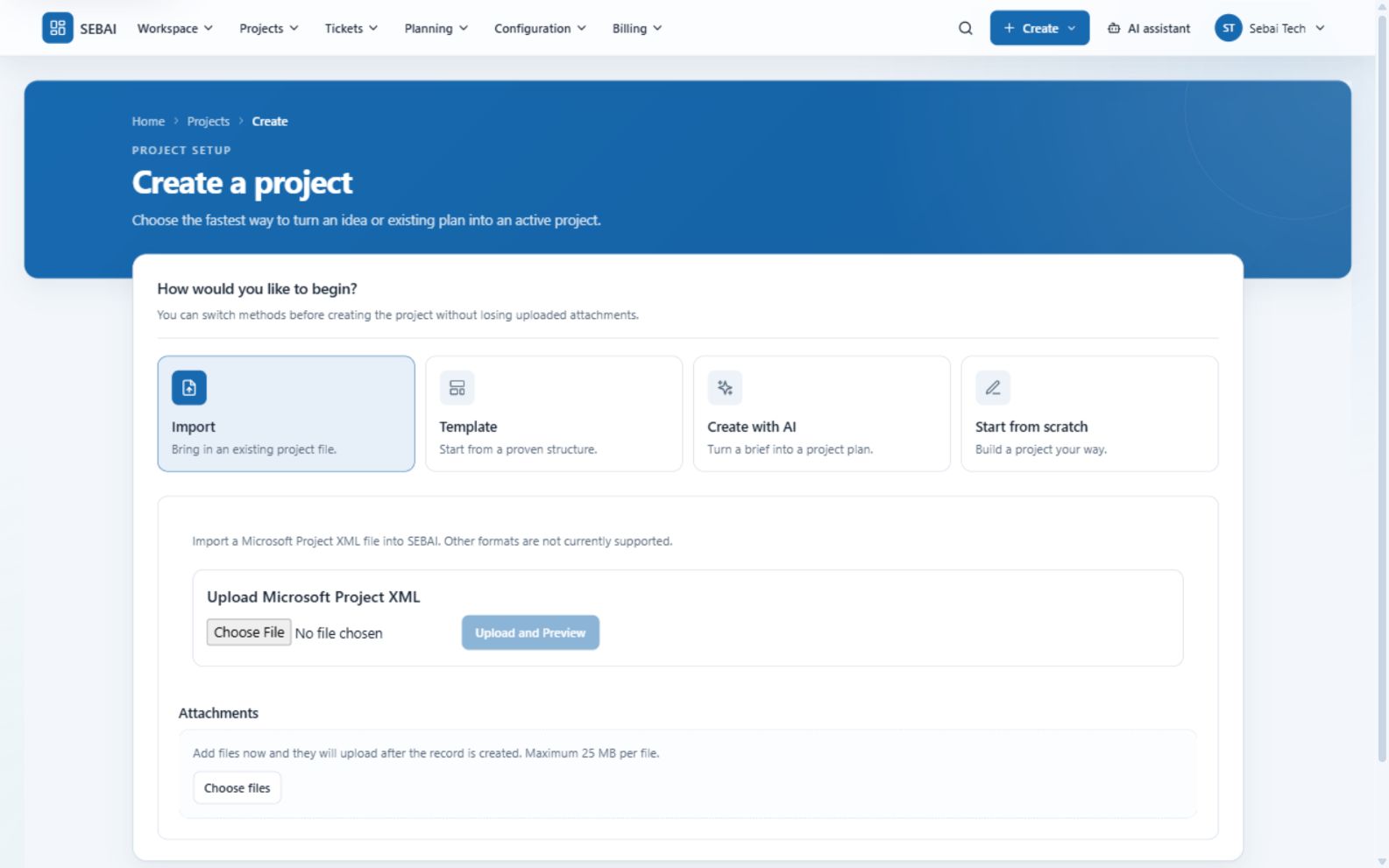Click the Import card file icon
The image size is (1389, 868).
pos(189,388)
